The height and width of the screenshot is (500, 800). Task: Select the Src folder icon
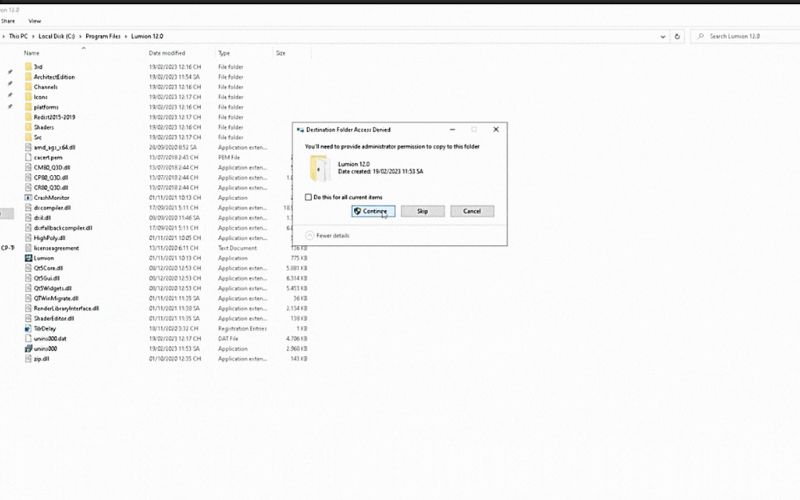click(29, 137)
